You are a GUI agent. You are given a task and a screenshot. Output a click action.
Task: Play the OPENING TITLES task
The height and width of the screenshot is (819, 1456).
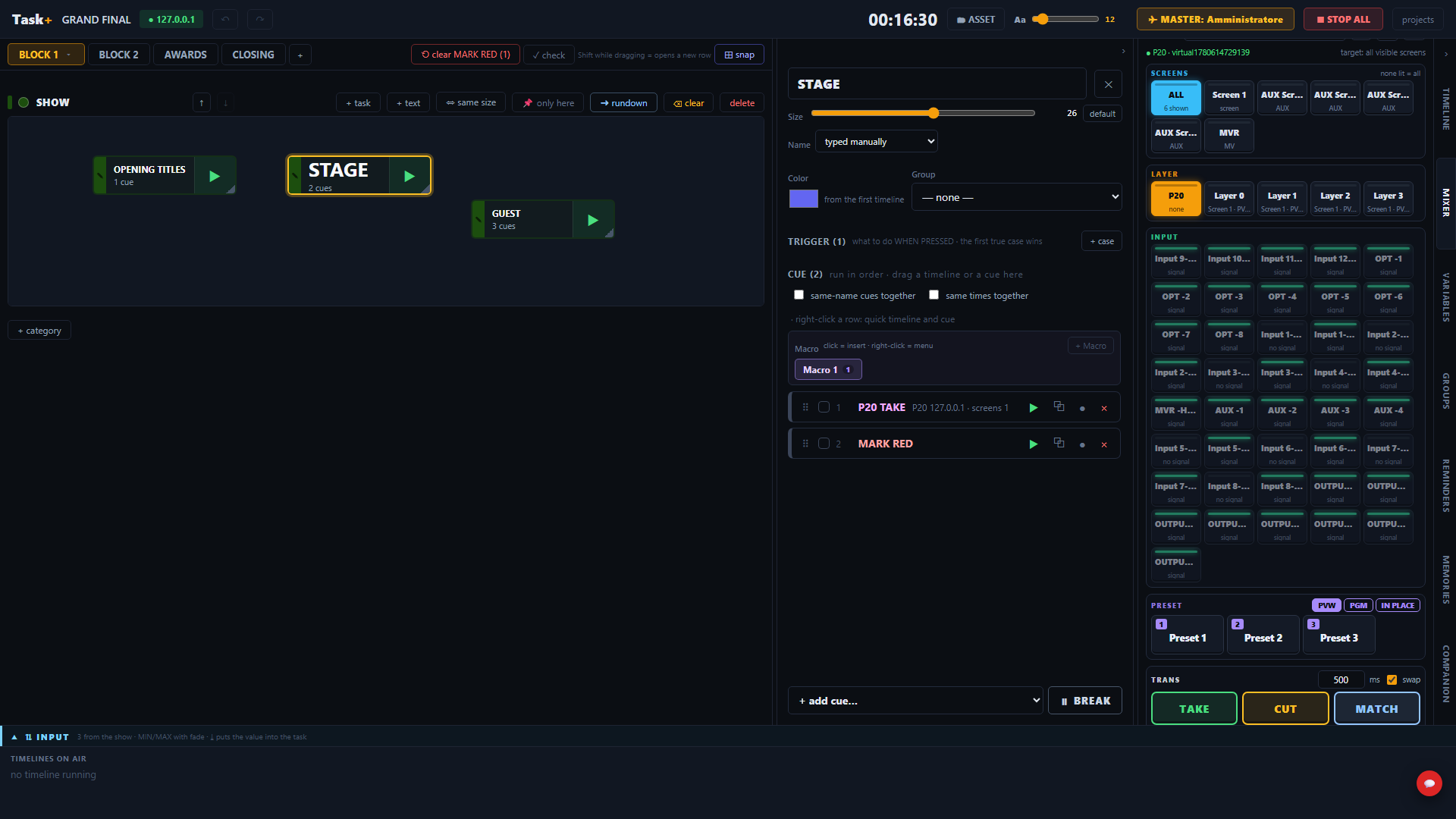point(215,176)
